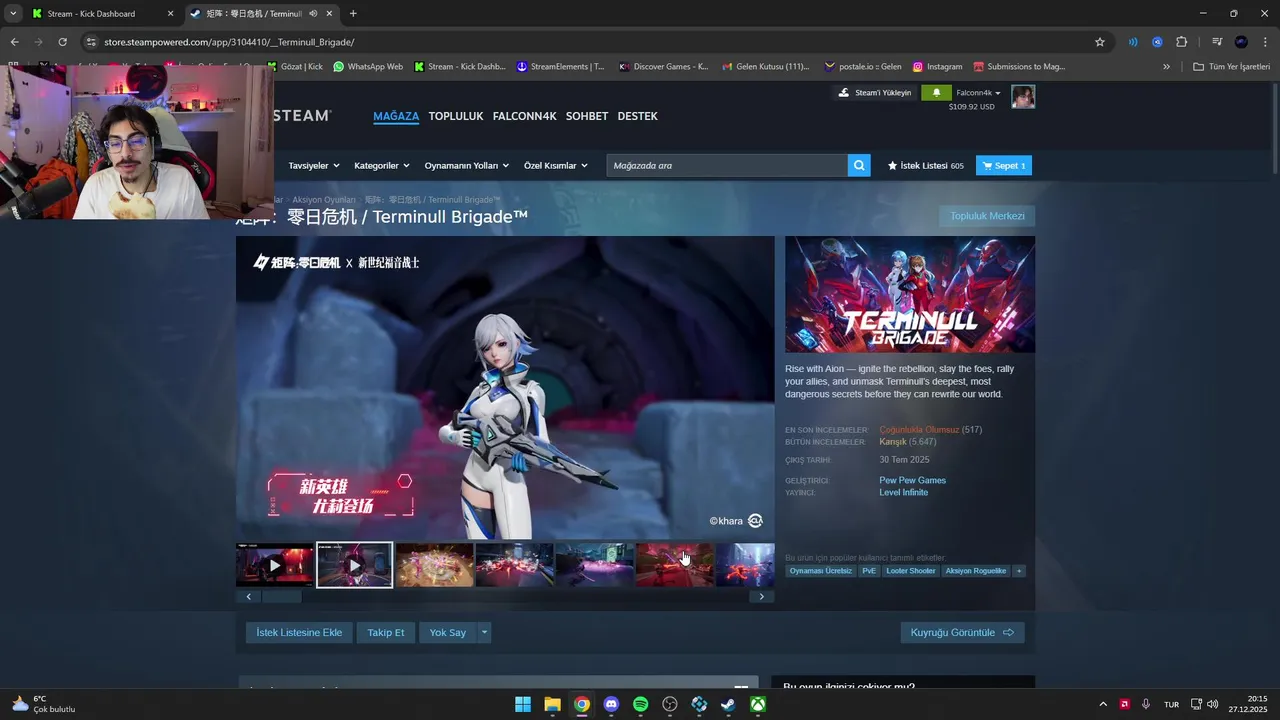Click the Mağazada ara search field
Viewport: 1280px width, 720px height.
(x=727, y=166)
